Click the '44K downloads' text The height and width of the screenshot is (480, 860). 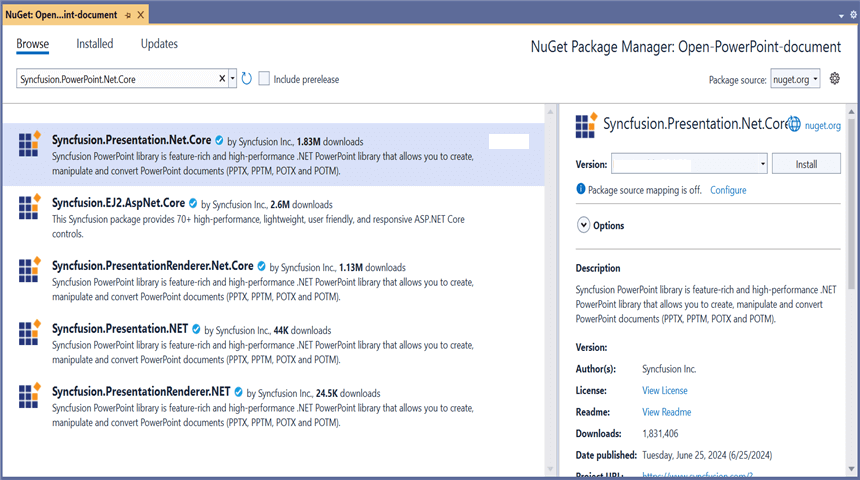point(302,330)
